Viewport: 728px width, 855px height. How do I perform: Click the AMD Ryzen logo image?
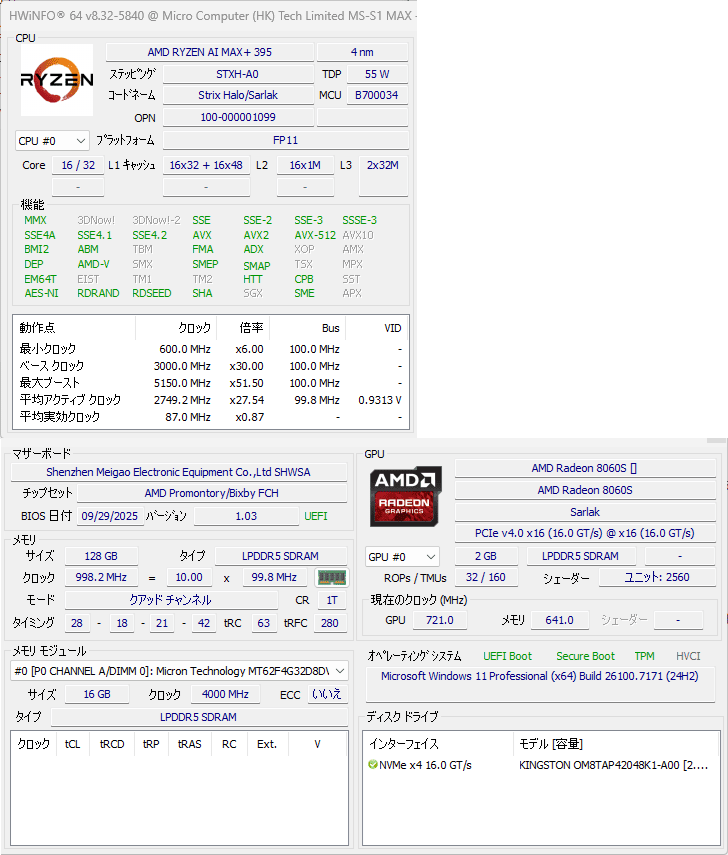click(57, 80)
